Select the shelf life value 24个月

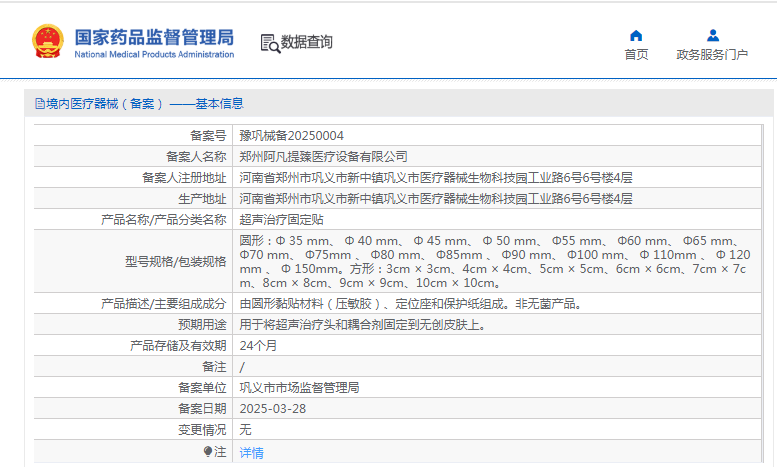(x=258, y=346)
